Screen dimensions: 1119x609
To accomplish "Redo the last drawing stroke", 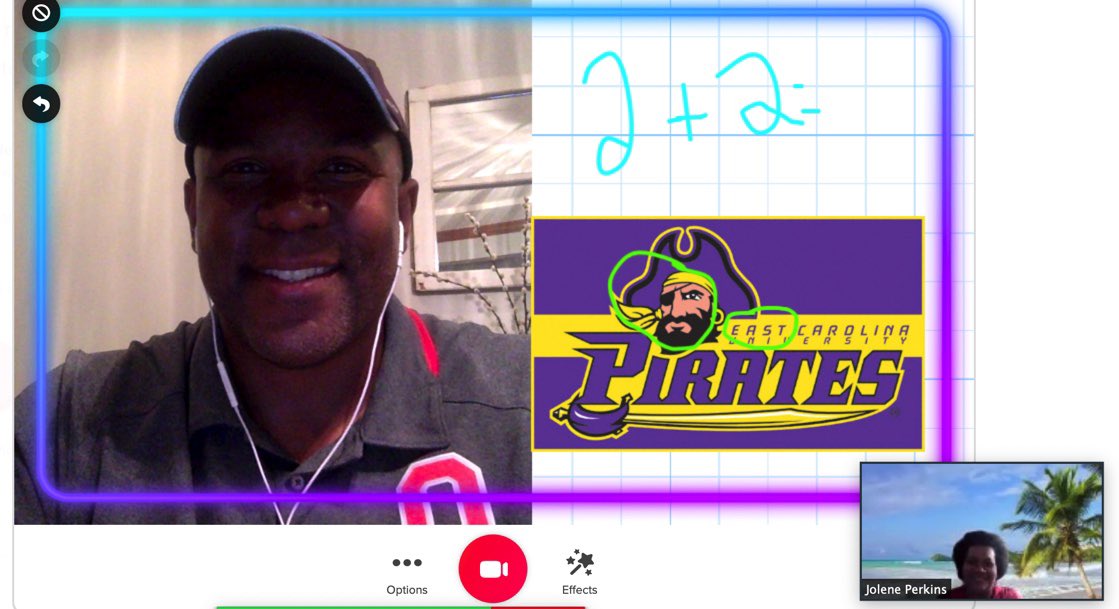I will point(40,58).
